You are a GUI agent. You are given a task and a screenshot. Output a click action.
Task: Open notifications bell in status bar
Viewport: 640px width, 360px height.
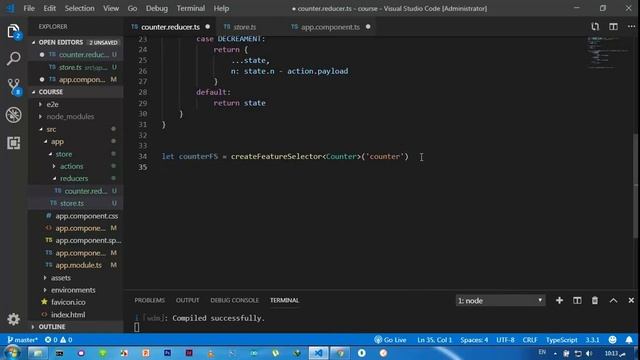click(x=629, y=340)
